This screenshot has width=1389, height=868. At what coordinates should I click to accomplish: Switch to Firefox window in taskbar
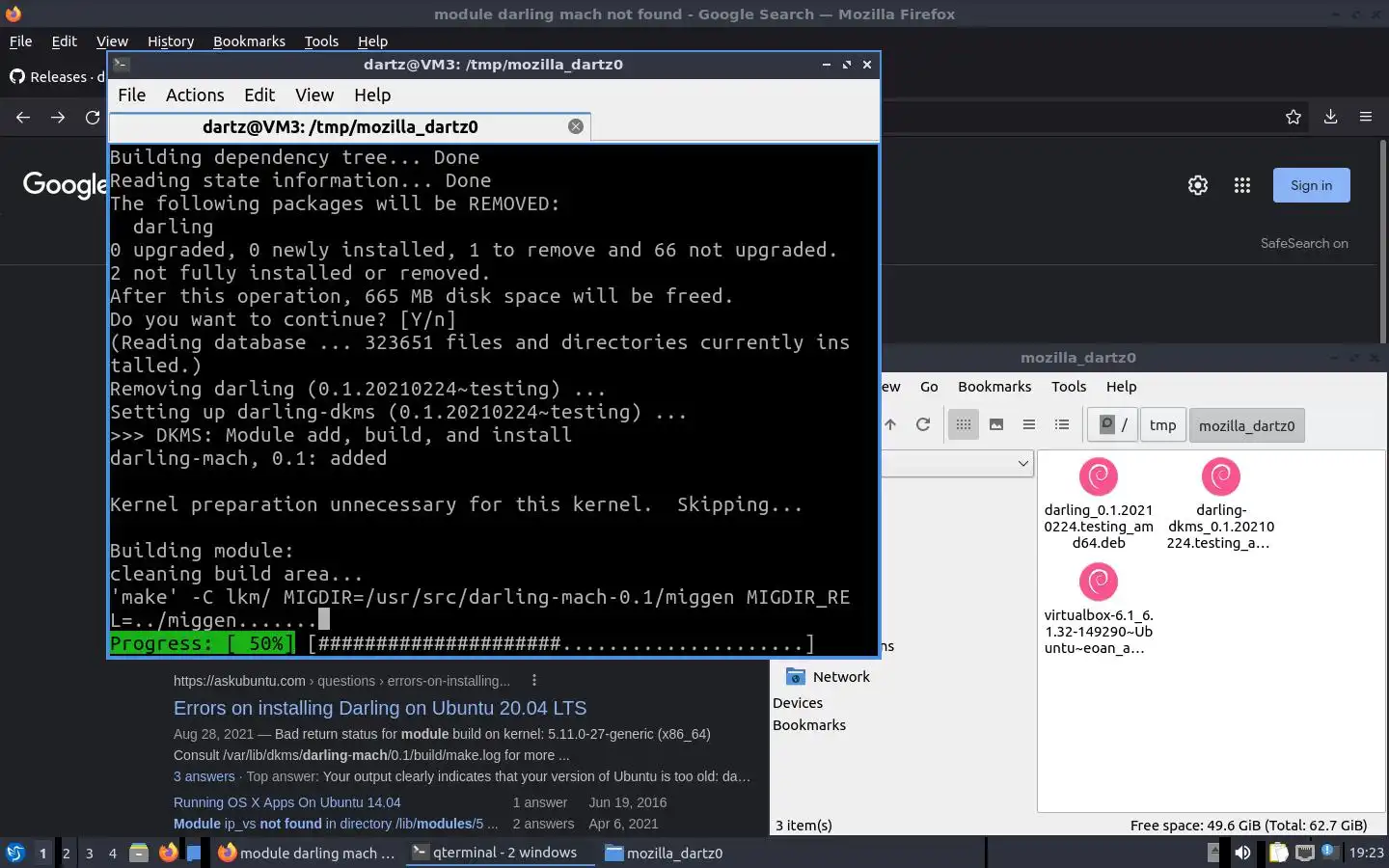pos(307,853)
